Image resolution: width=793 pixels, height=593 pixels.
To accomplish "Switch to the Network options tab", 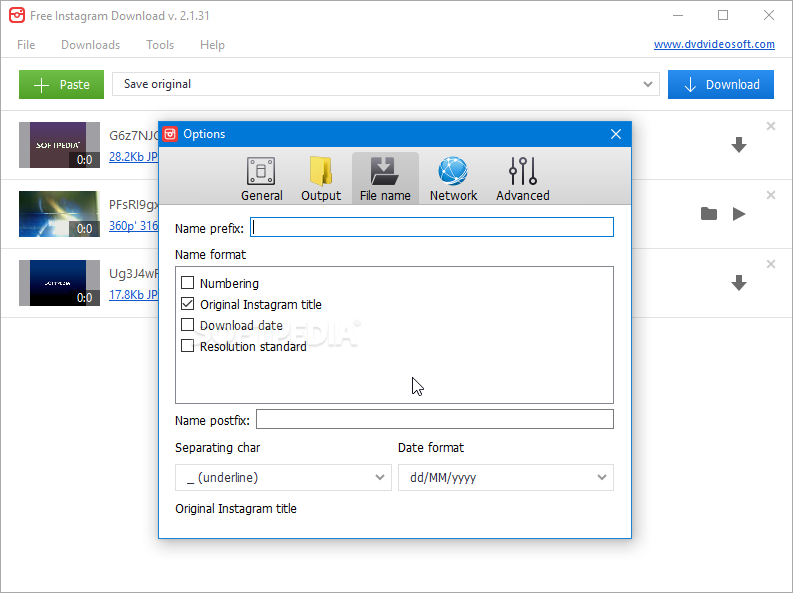I will tap(453, 178).
